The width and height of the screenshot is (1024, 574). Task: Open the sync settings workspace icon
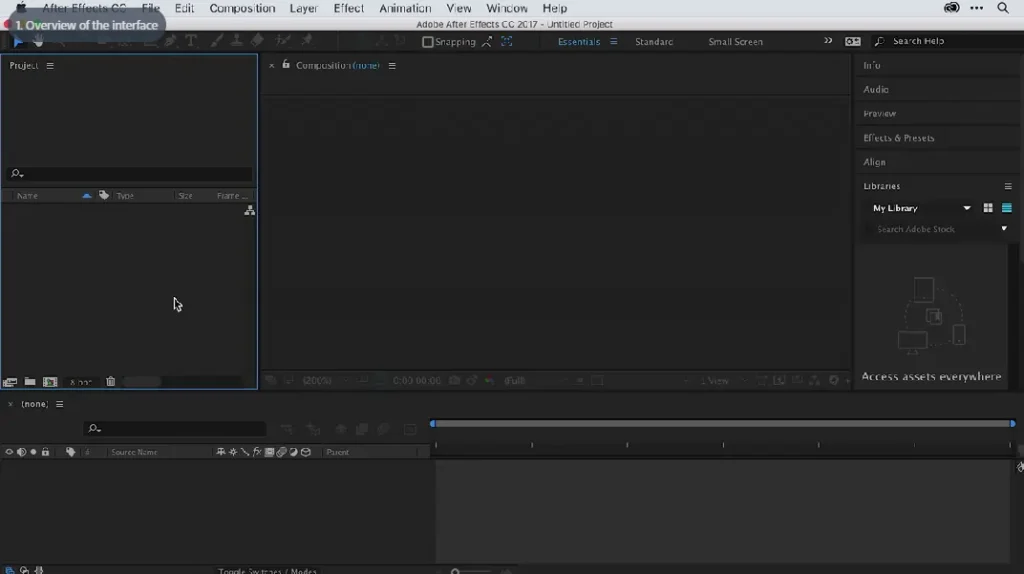point(853,41)
